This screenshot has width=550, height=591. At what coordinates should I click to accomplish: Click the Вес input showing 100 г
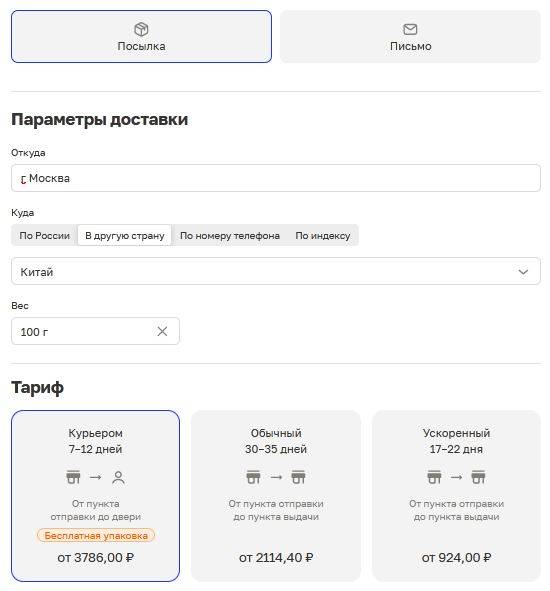pos(95,331)
